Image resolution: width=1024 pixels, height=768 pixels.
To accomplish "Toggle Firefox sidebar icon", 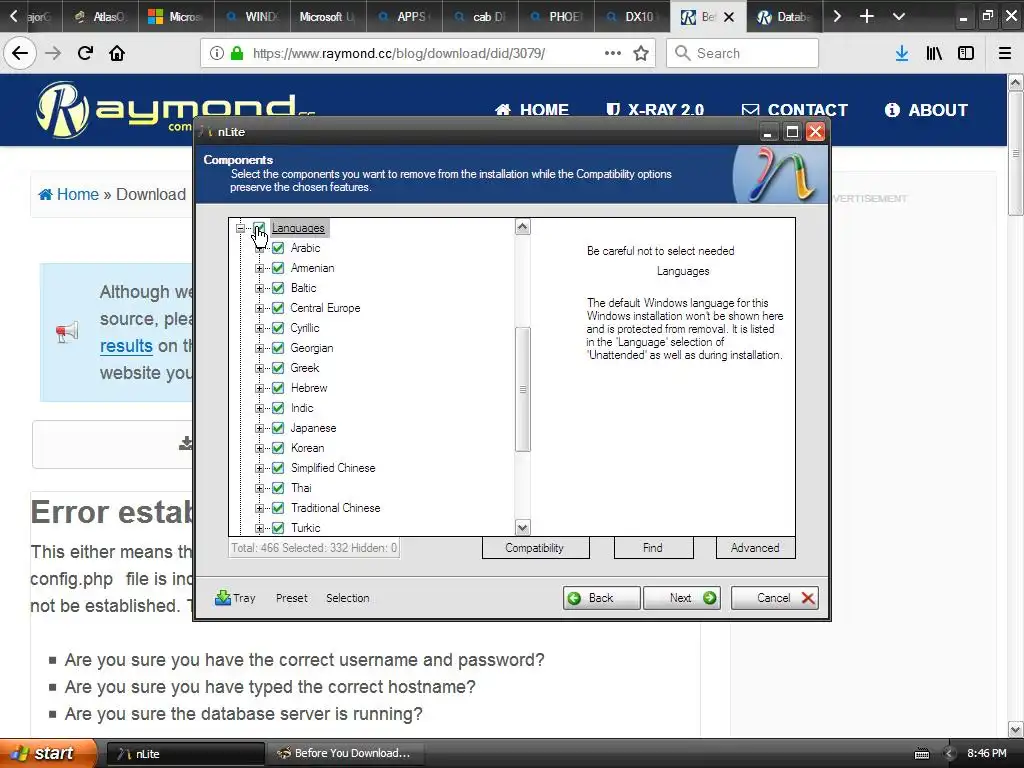I will 966,53.
